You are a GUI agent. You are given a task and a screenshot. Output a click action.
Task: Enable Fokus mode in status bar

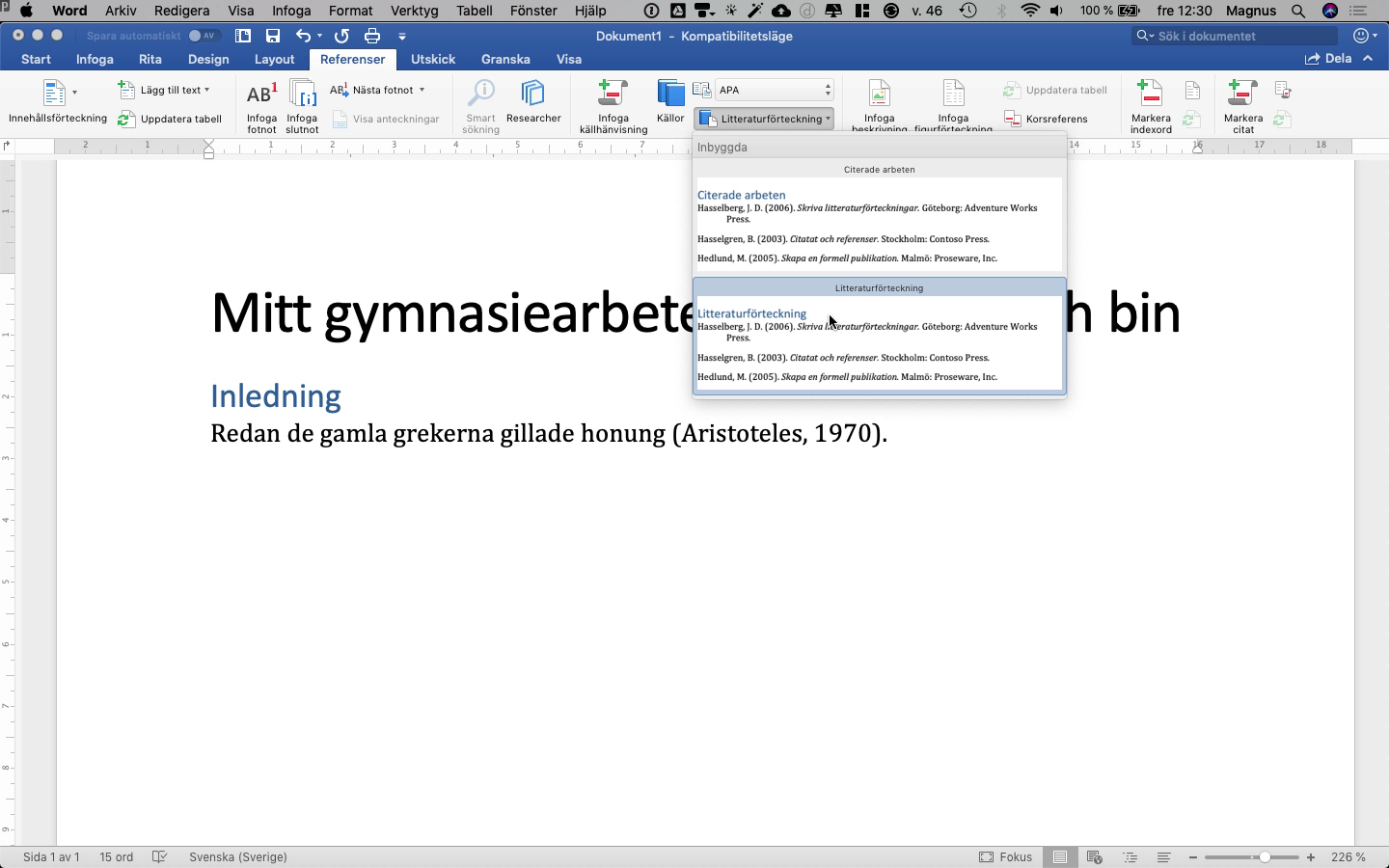point(1006,856)
